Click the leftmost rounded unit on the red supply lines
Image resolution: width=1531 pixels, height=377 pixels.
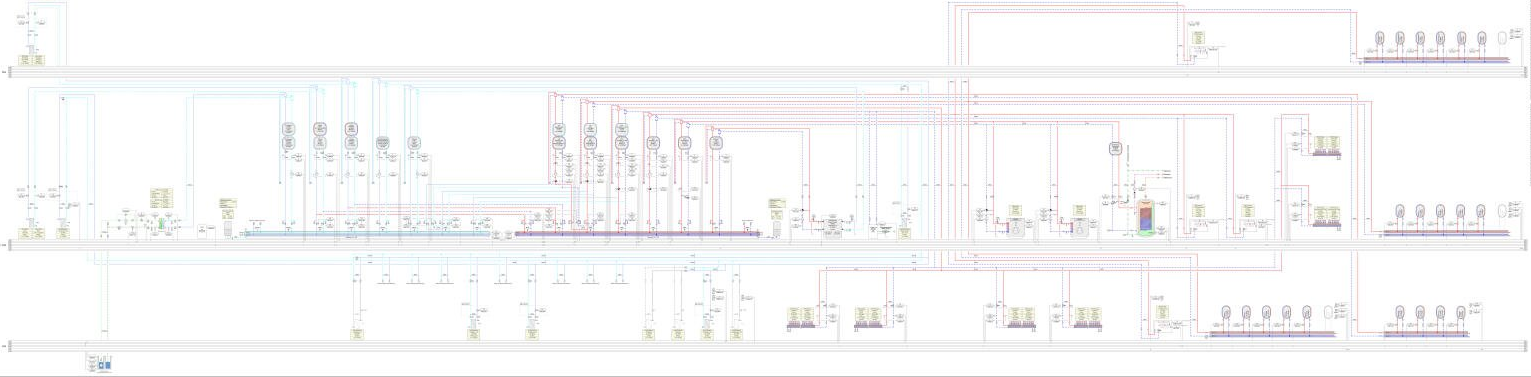559,135
